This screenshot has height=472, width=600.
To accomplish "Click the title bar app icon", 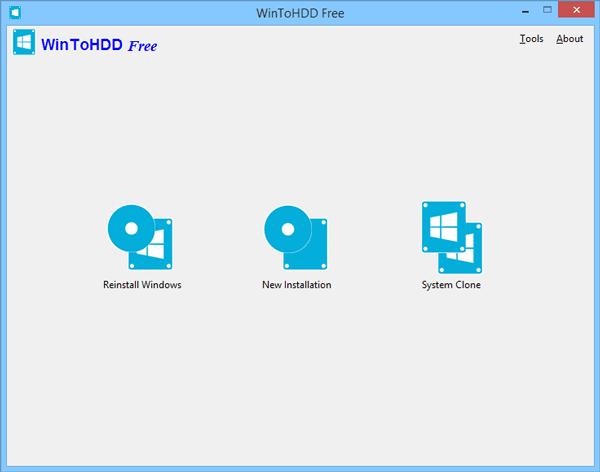I will 15,13.
